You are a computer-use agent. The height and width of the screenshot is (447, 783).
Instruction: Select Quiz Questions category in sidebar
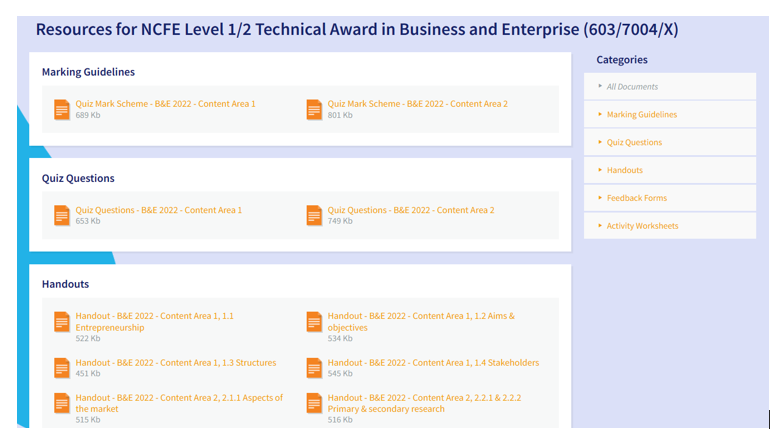coord(670,142)
